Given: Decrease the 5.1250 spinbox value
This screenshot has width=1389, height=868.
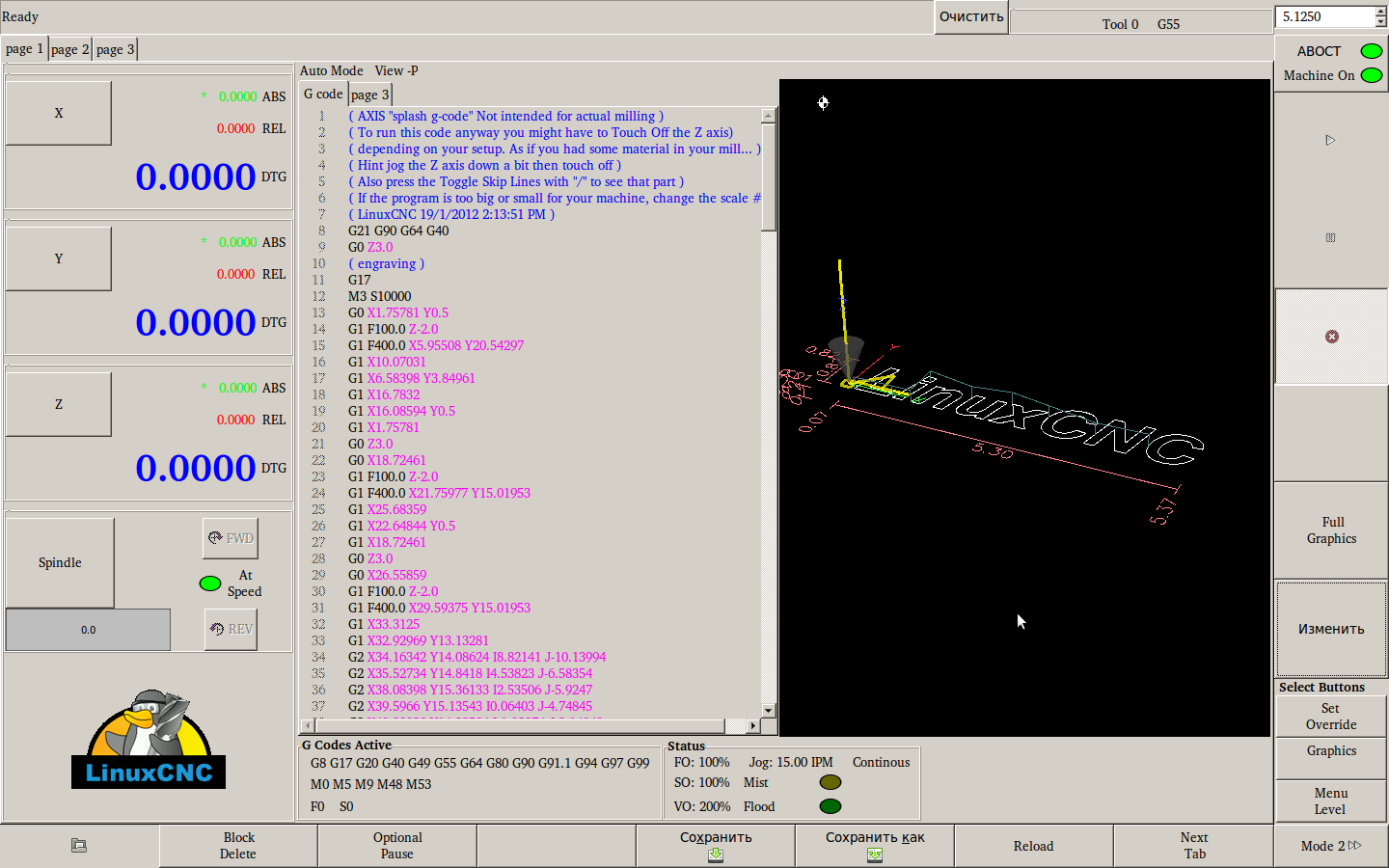Looking at the screenshot, I should click(1380, 22).
